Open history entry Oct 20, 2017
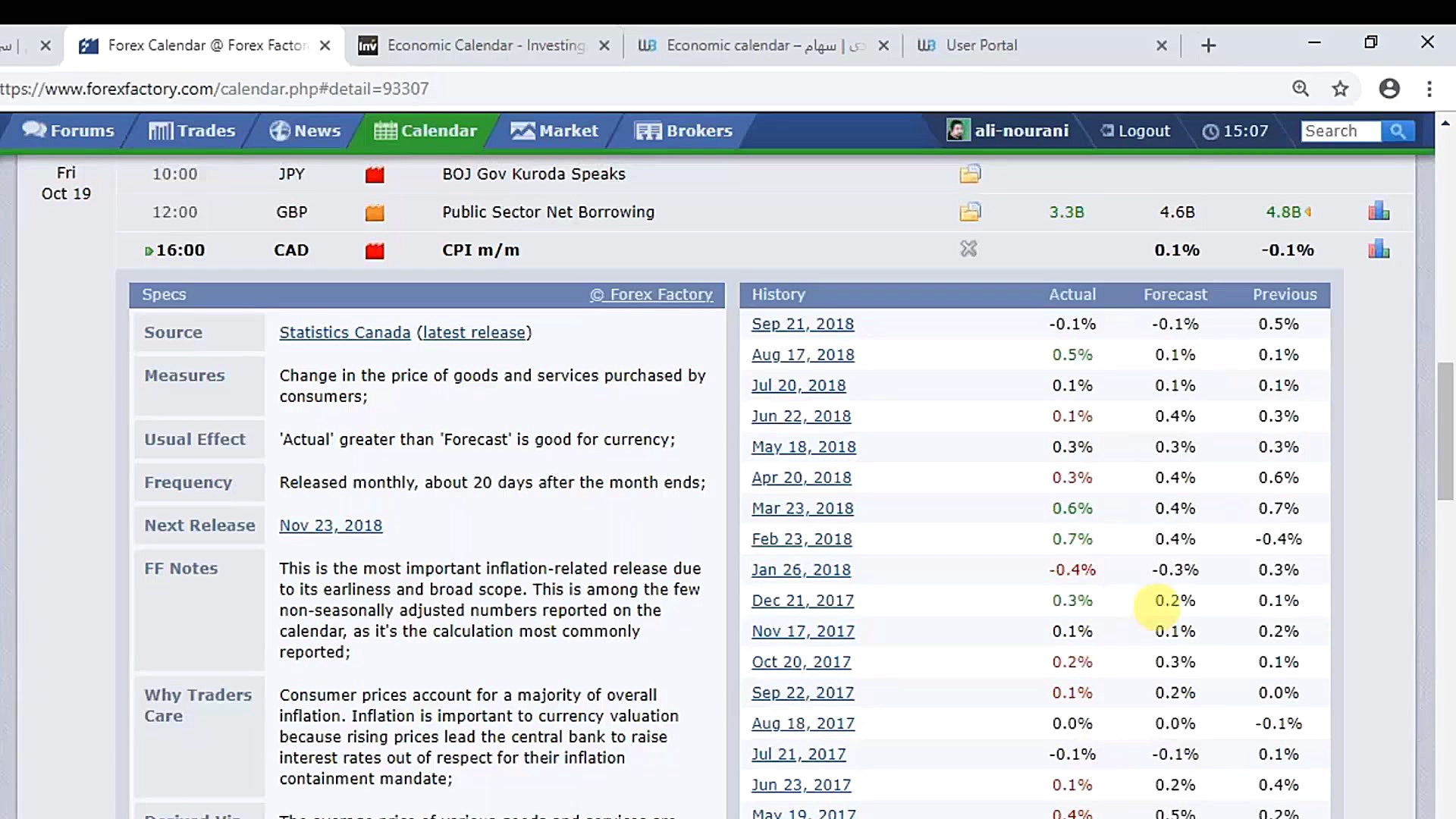Image resolution: width=1456 pixels, height=819 pixels. pyautogui.click(x=801, y=662)
